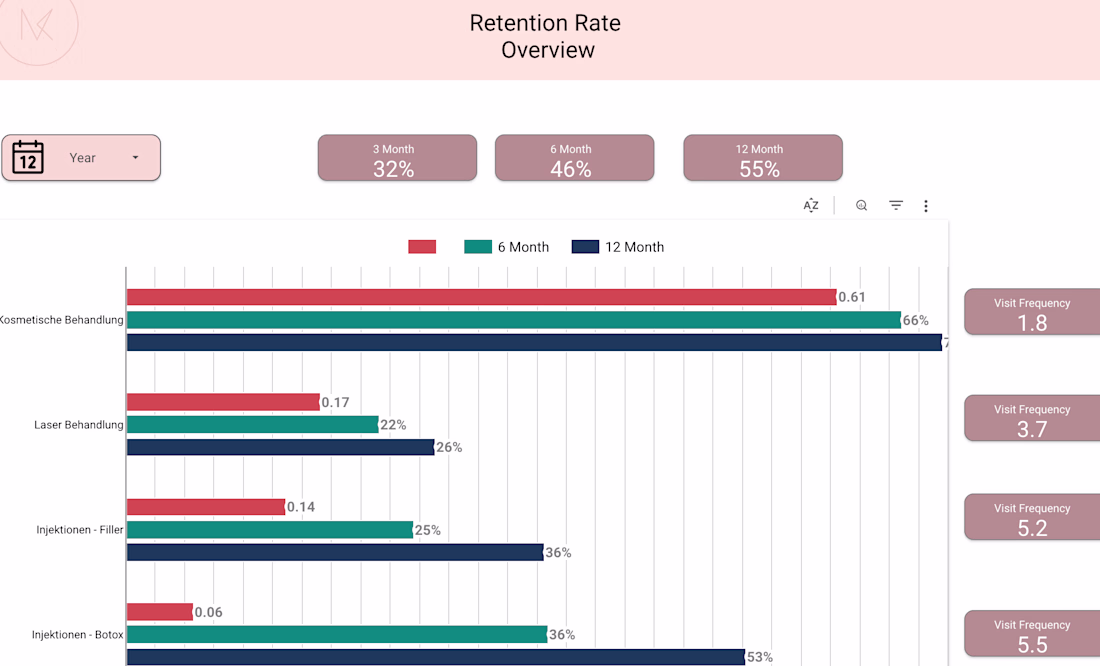Click the Injektionen - Botox category label
This screenshot has width=1100, height=666.
point(78,635)
